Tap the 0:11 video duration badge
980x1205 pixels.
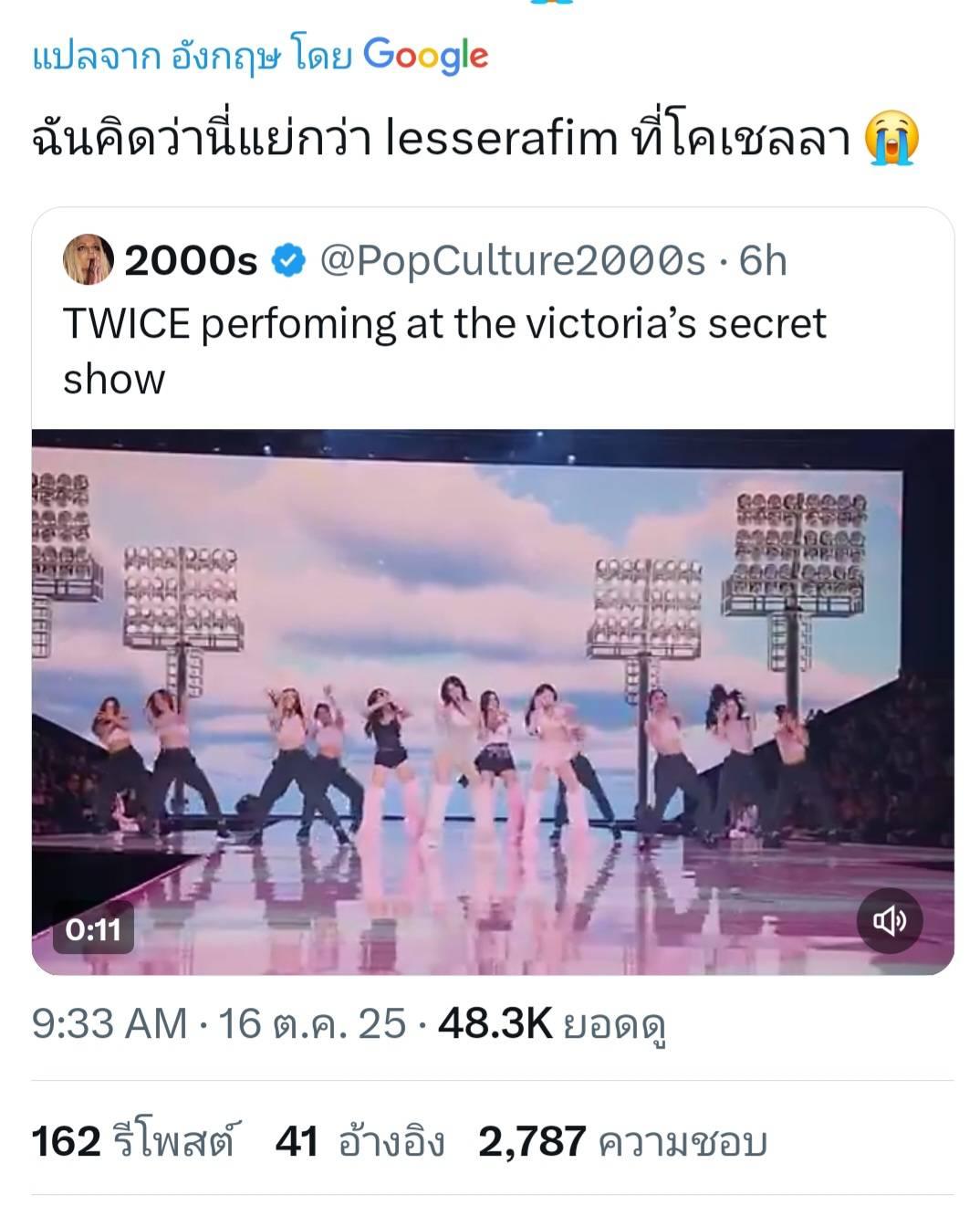click(x=94, y=929)
